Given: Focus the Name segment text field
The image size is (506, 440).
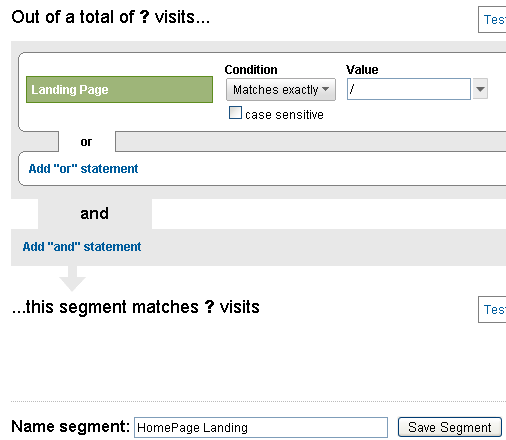Looking at the screenshot, I should pyautogui.click(x=261, y=427).
